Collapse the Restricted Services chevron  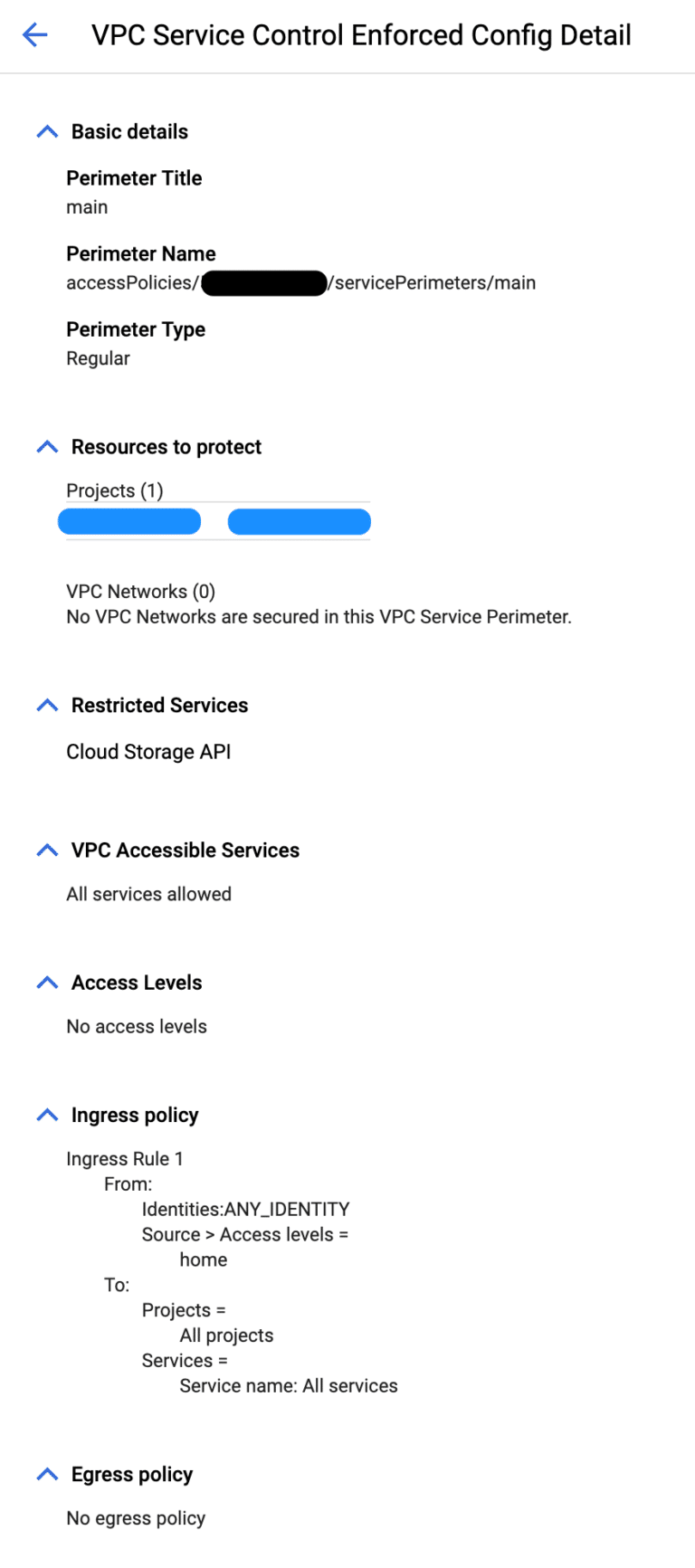click(46, 704)
